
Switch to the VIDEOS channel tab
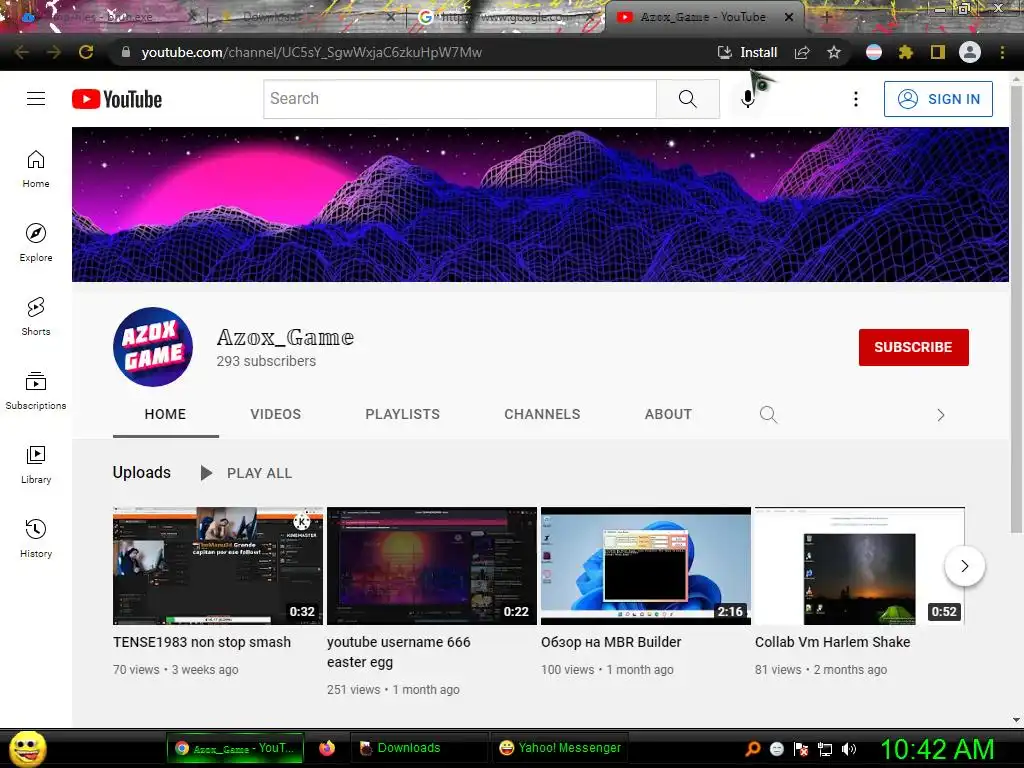pos(276,414)
